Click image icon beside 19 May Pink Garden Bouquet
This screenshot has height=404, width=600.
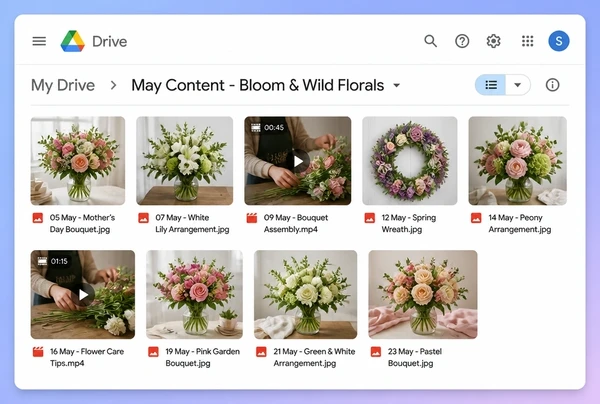tap(153, 352)
